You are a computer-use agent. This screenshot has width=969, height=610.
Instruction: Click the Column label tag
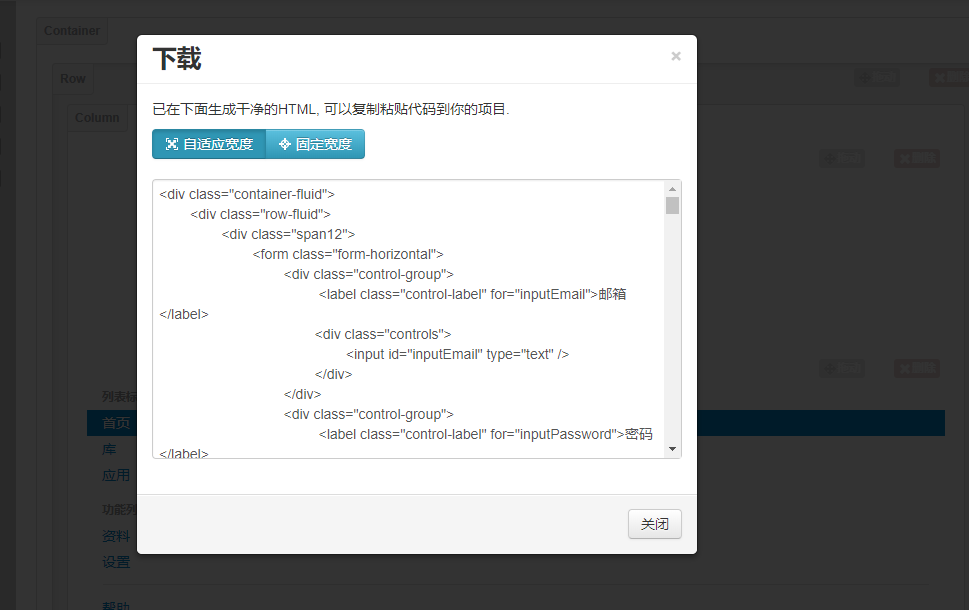pyautogui.click(x=97, y=118)
